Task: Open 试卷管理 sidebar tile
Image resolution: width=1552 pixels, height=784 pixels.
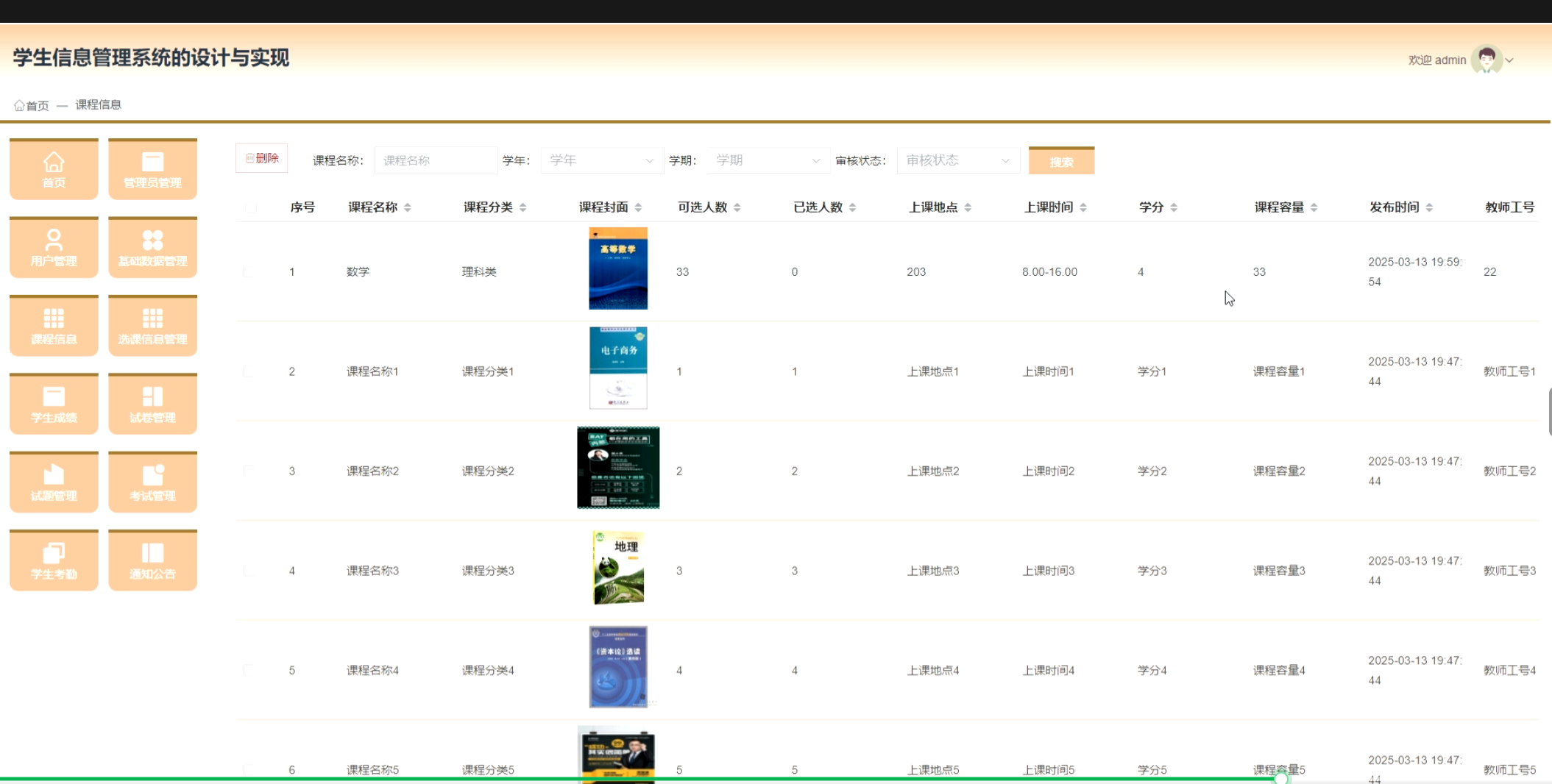Action: tap(152, 405)
